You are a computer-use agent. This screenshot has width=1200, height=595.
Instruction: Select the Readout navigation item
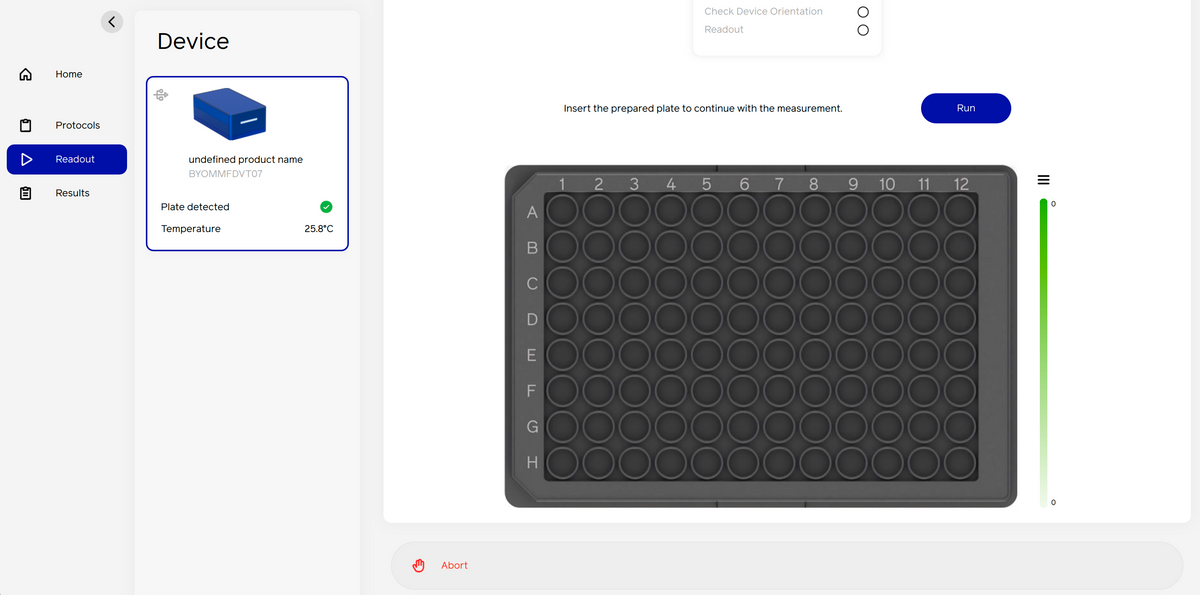point(67,159)
